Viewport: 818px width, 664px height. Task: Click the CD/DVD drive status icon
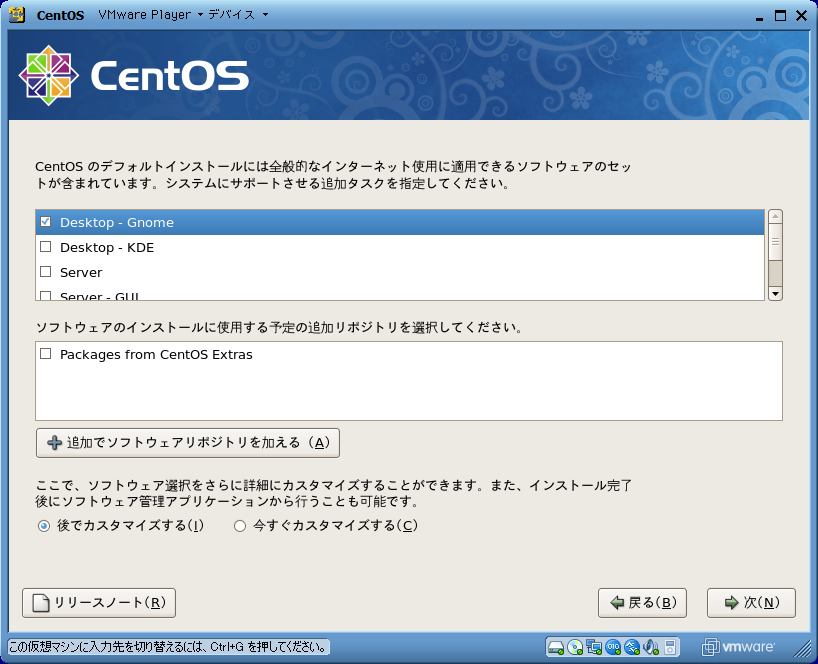point(575,647)
